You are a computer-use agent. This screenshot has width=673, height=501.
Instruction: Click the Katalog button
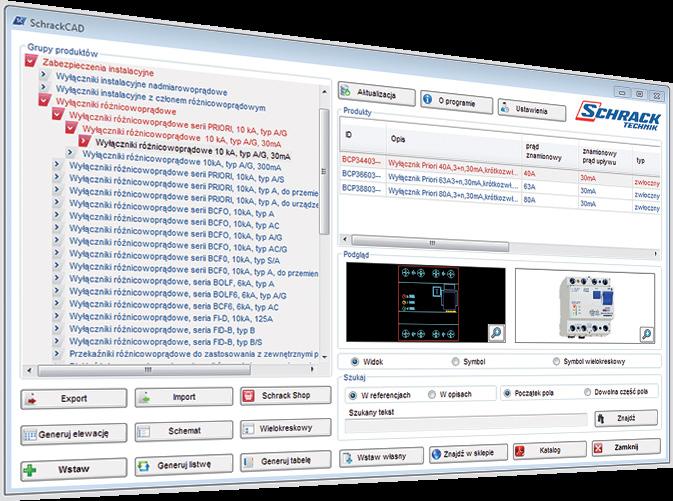coord(550,450)
